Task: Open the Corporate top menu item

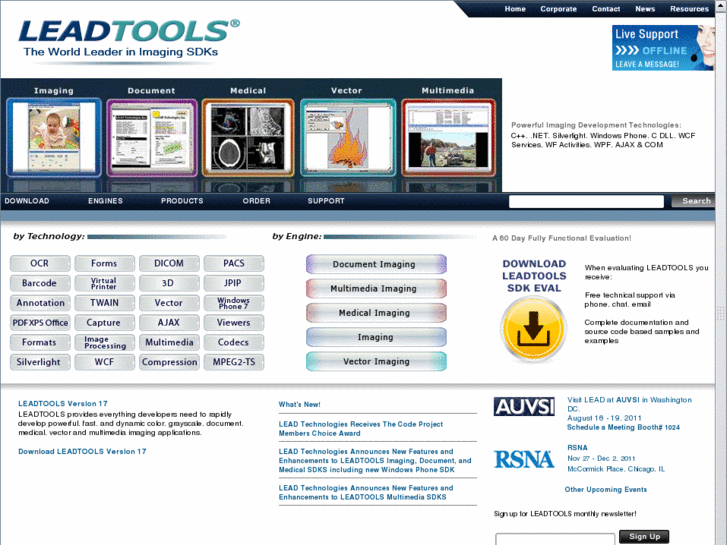Action: click(x=558, y=9)
